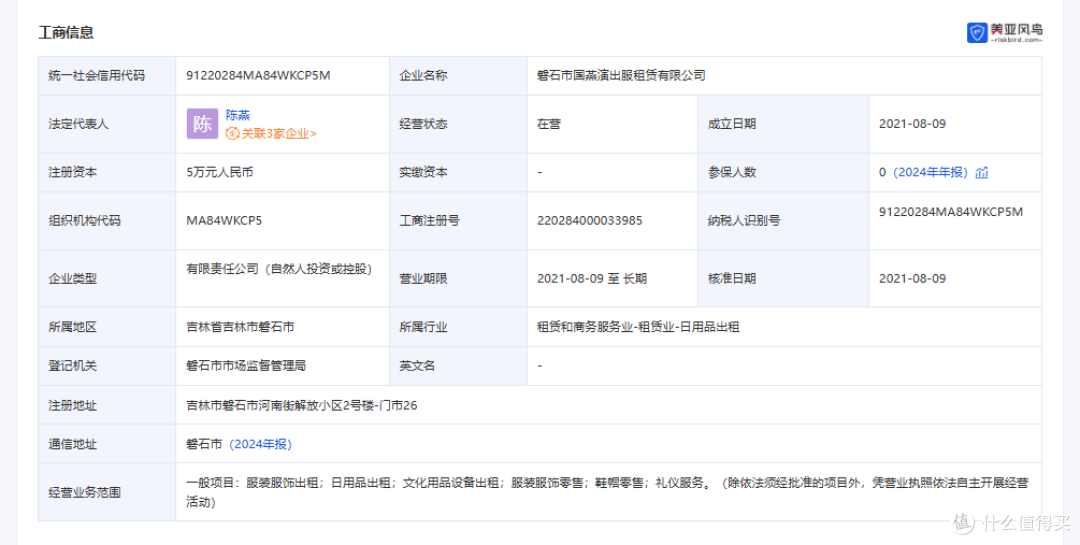This screenshot has width=1080, height=545.
Task: Click the 注册地址 label cell
Action: click(107, 405)
